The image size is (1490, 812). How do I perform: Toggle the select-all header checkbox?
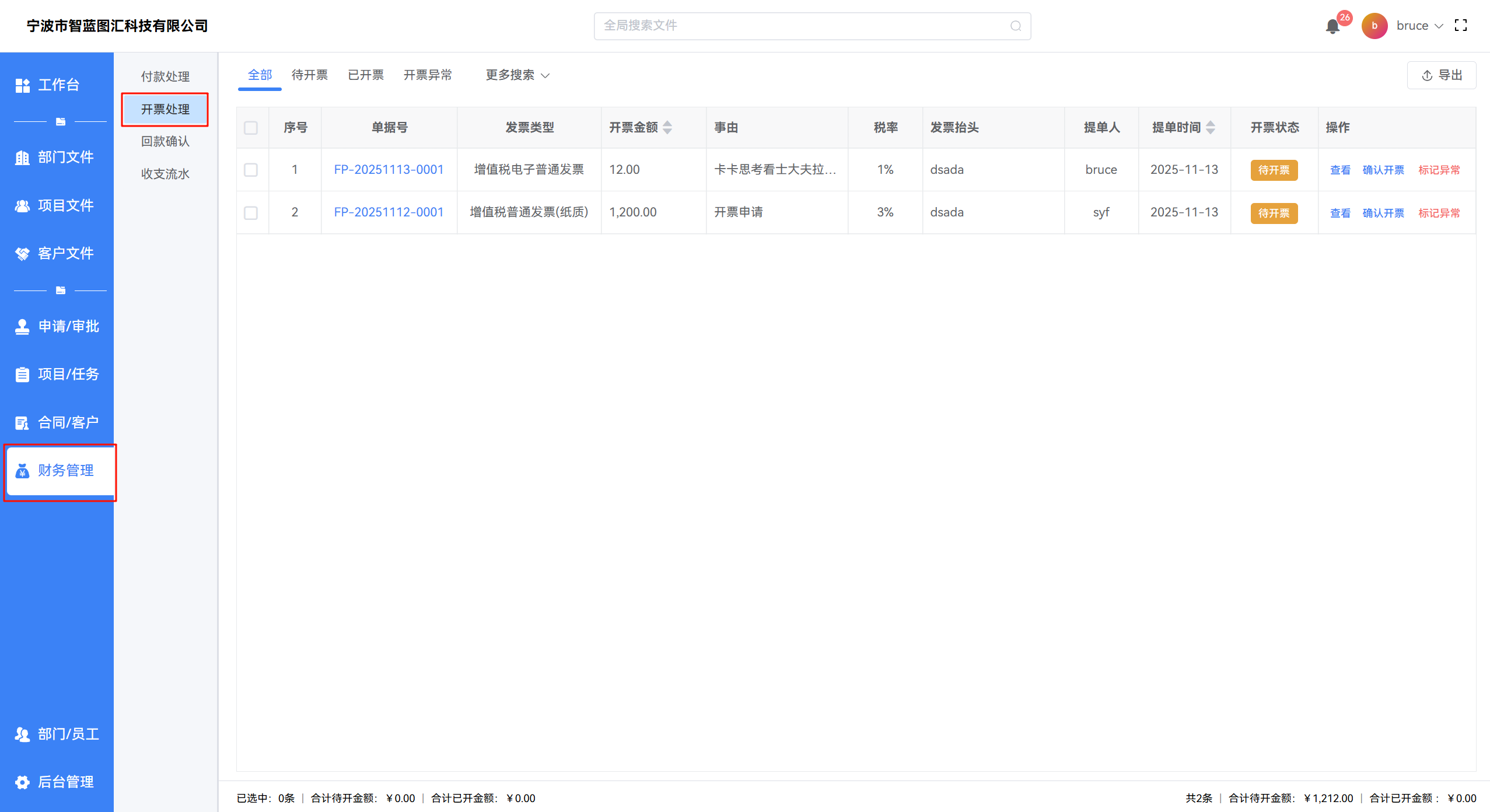(x=251, y=128)
